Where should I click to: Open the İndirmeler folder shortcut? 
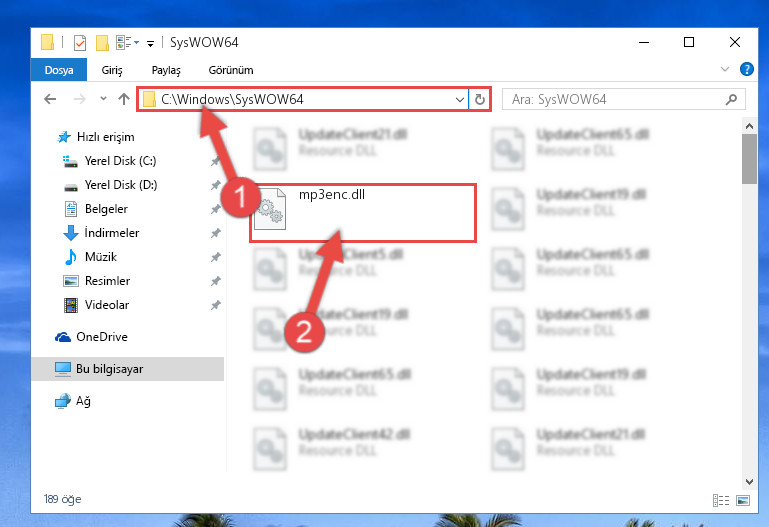(x=112, y=233)
